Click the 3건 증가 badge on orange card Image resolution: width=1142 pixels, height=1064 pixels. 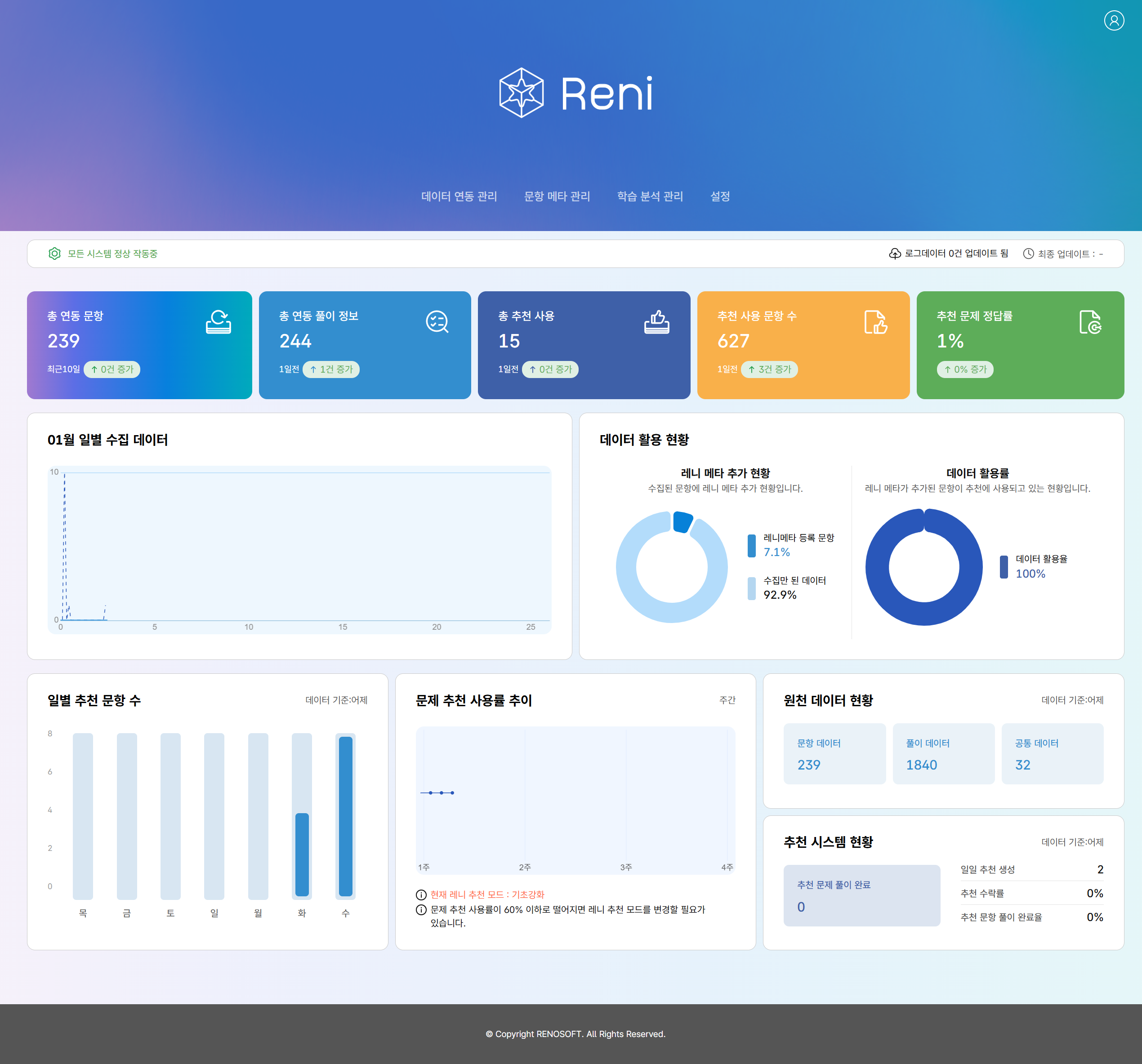(x=769, y=369)
